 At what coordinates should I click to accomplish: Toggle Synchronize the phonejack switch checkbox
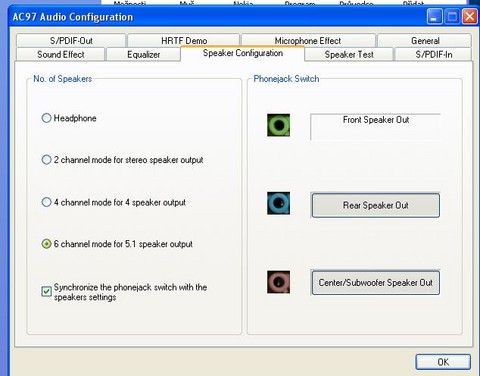click(46, 291)
